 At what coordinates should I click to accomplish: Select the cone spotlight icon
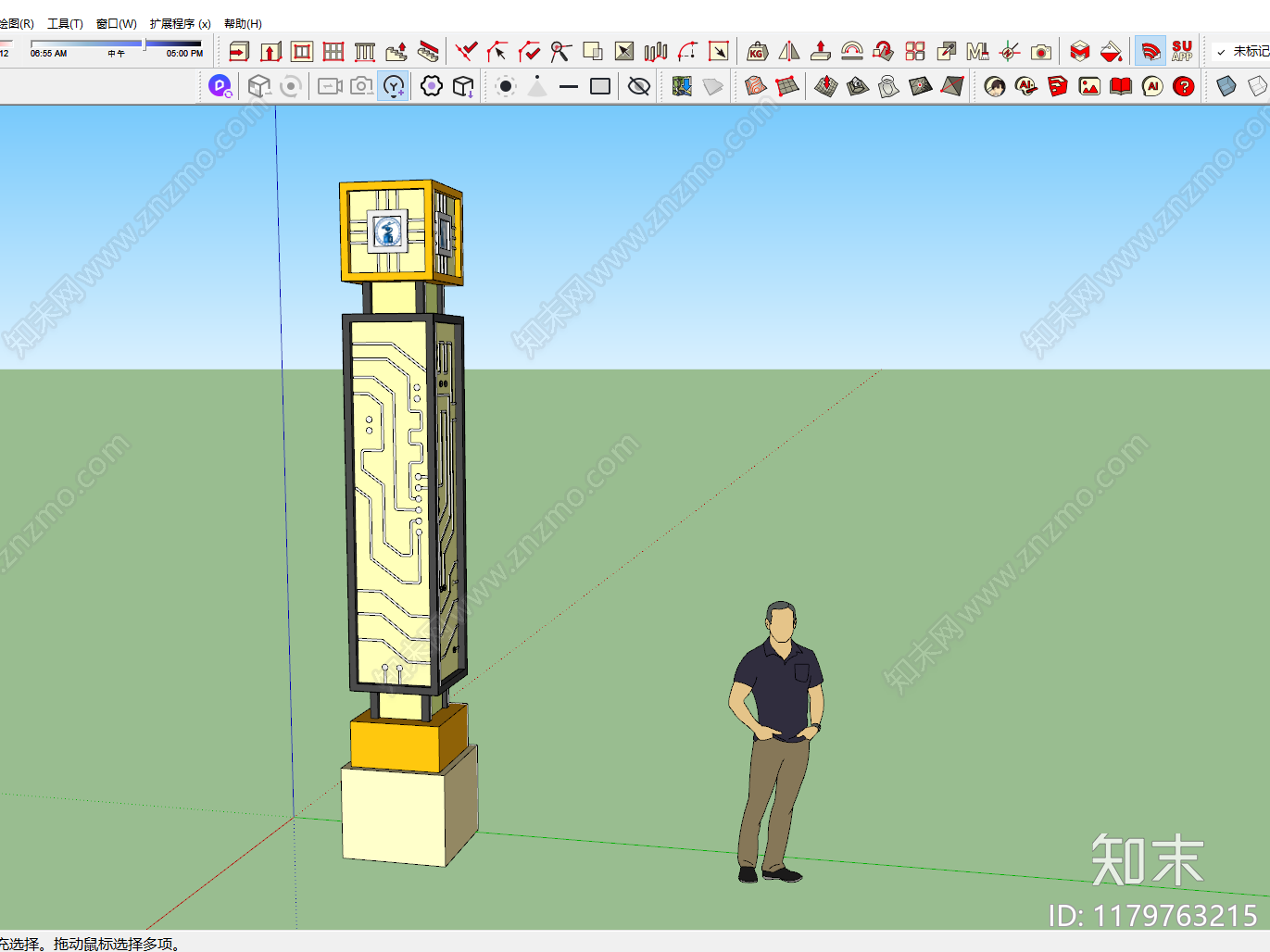click(537, 87)
